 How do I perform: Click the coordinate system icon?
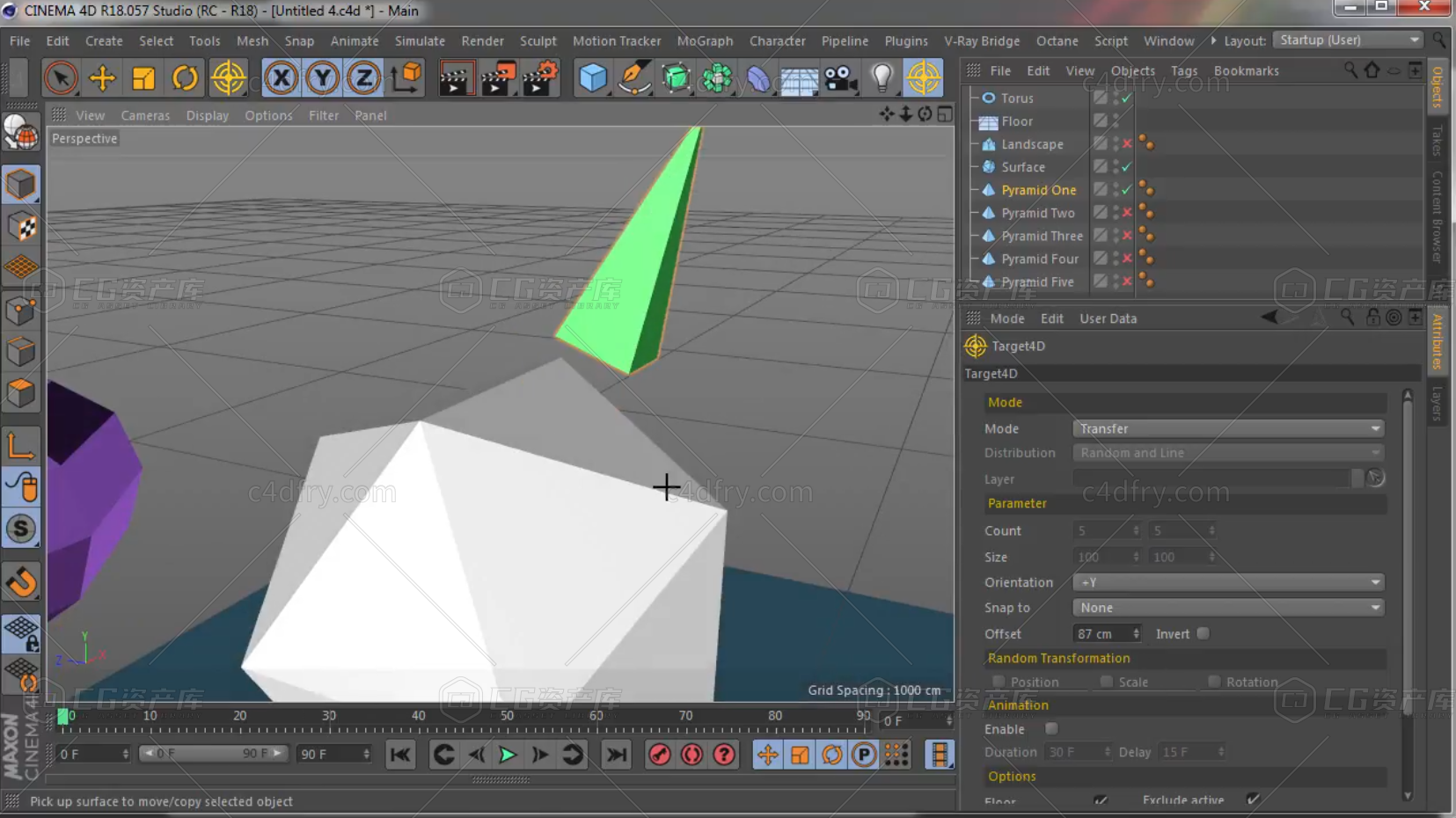pyautogui.click(x=406, y=78)
